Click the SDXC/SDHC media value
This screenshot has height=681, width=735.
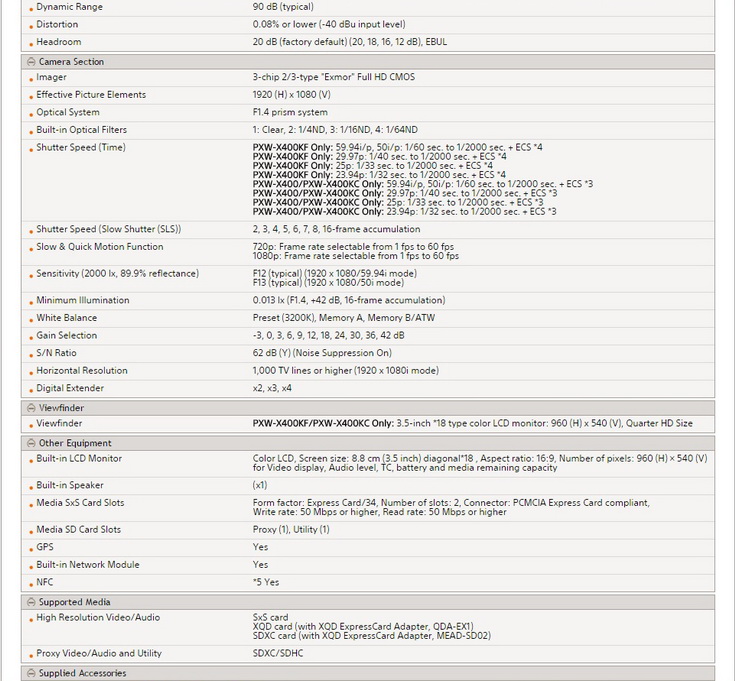coord(278,653)
